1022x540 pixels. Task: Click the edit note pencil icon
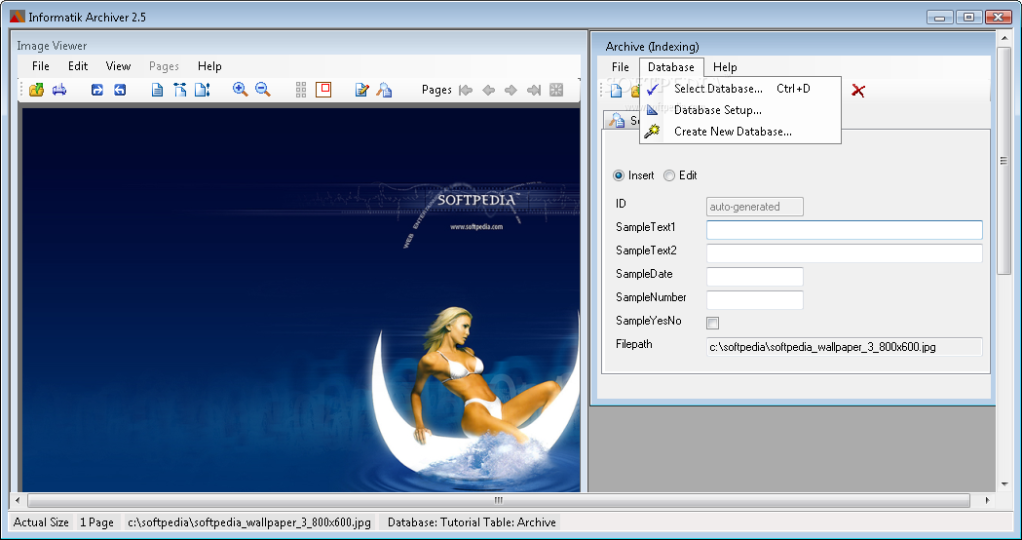(362, 90)
